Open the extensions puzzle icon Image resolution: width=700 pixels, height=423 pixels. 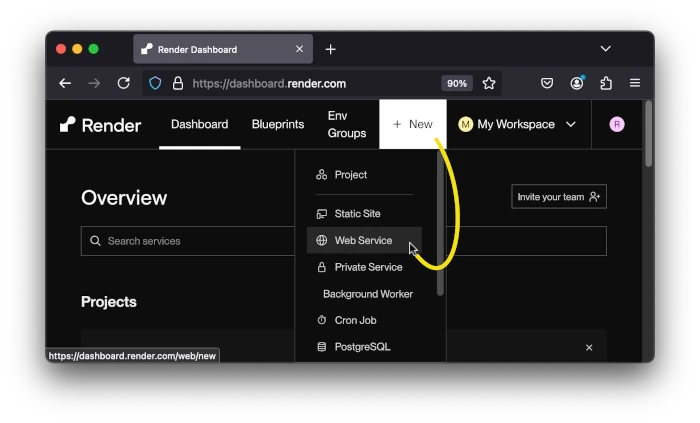606,83
